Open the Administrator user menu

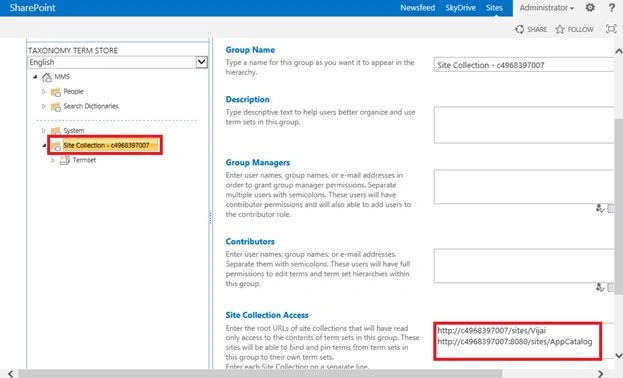tap(546, 8)
